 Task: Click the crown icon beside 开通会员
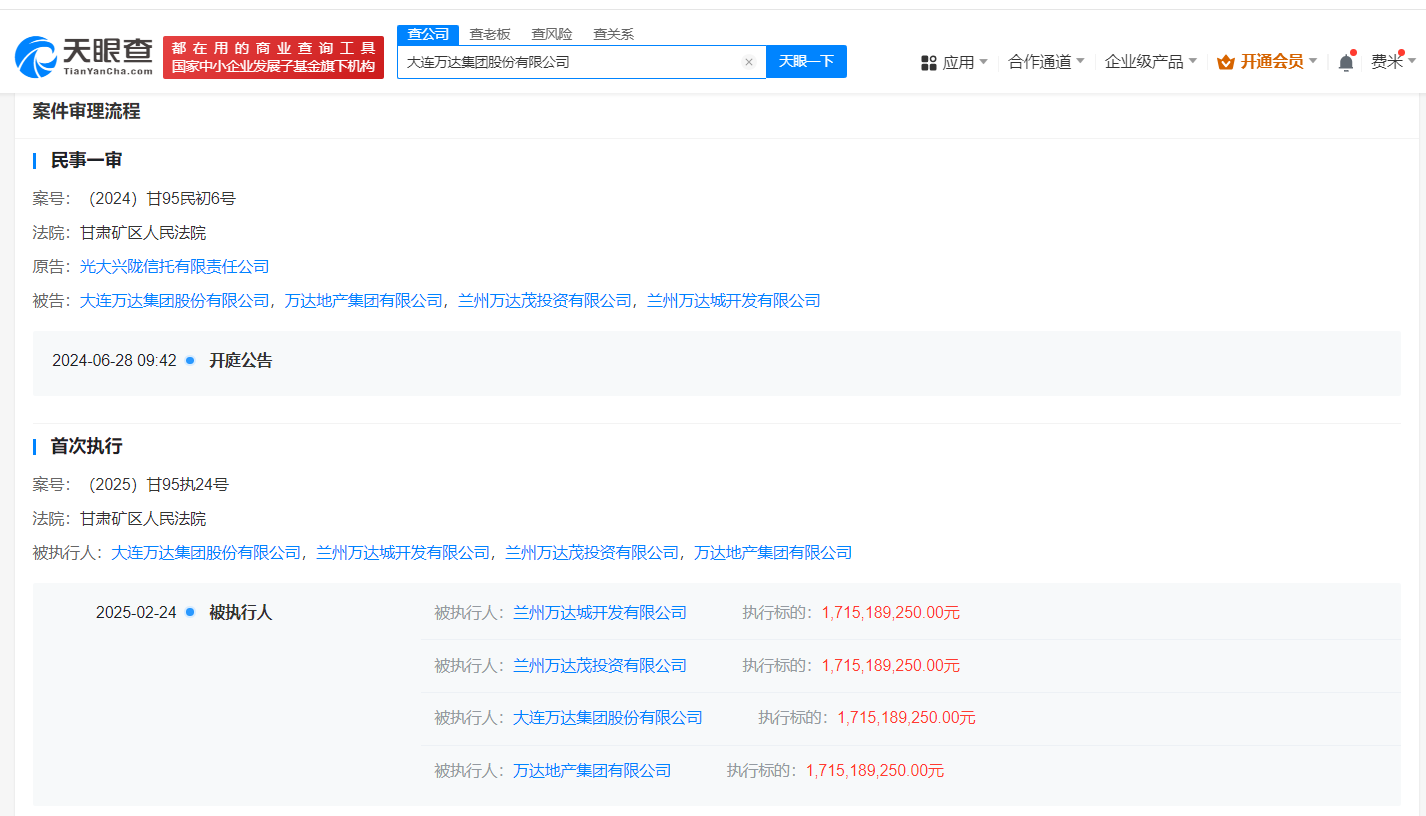pos(1226,62)
